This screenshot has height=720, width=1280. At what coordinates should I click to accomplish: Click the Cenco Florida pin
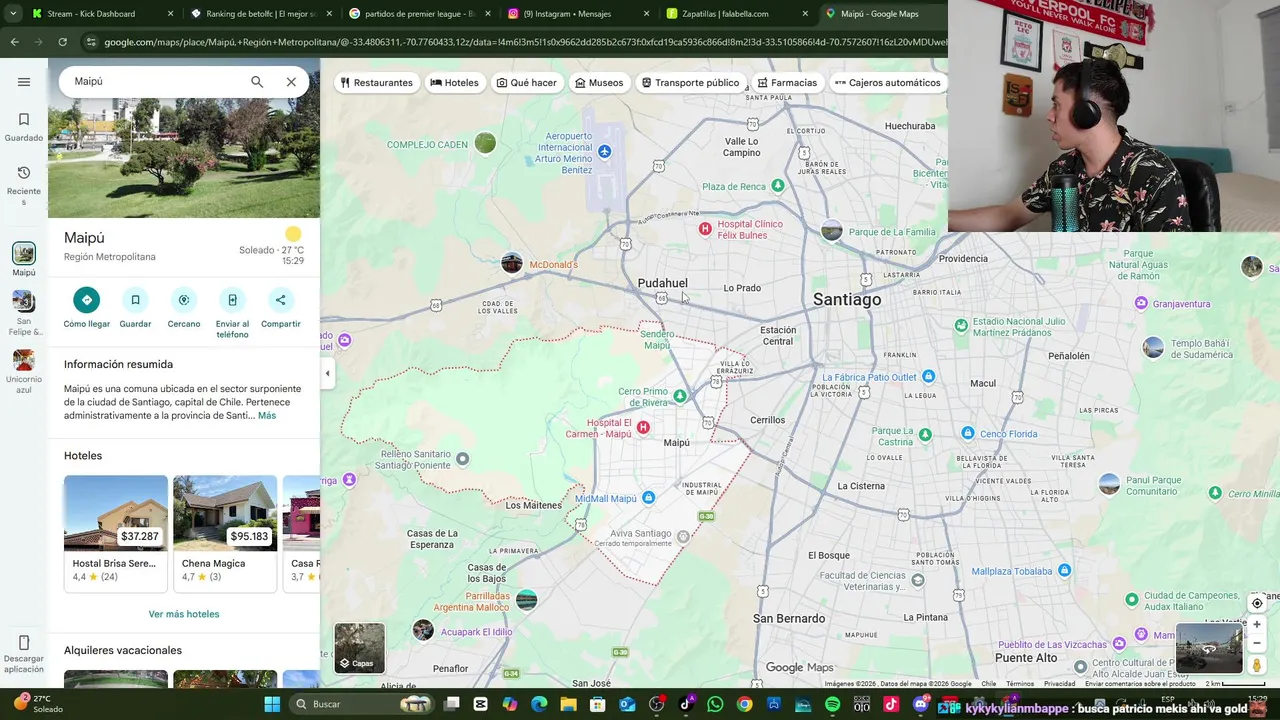(x=967, y=433)
